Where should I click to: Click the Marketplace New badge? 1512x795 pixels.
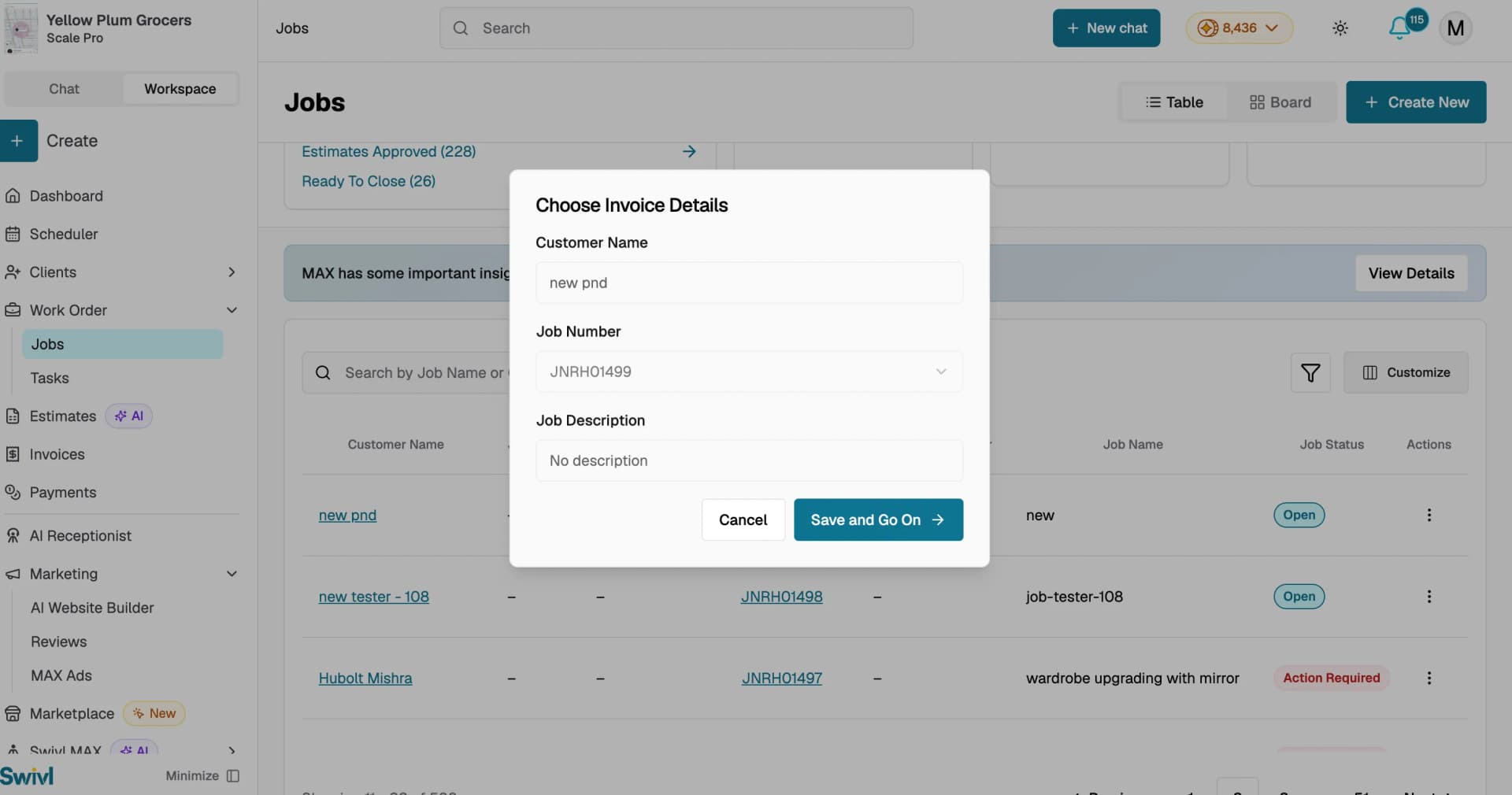click(x=154, y=714)
